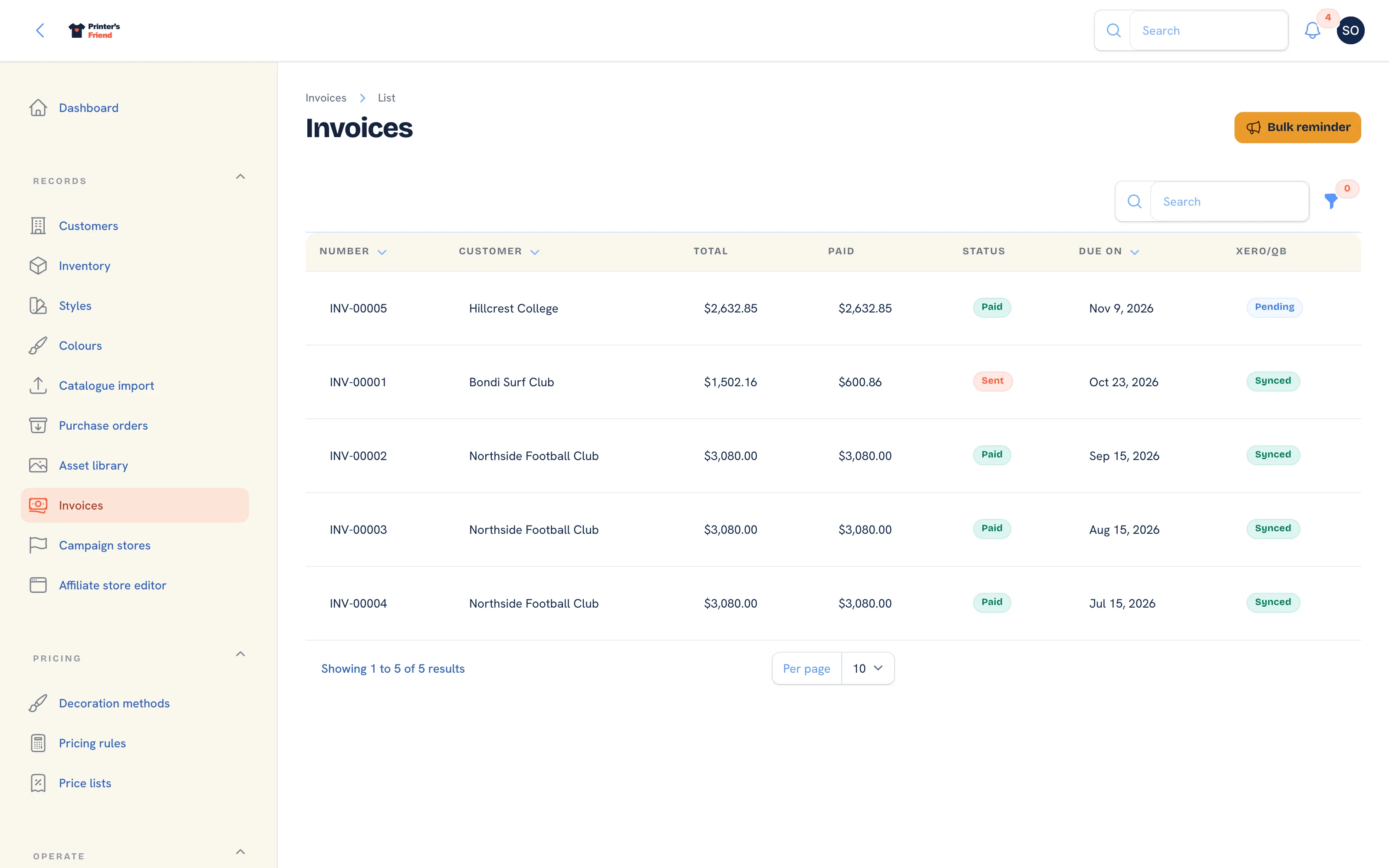Sort table by Customer column
The image size is (1389, 868).
pos(499,251)
